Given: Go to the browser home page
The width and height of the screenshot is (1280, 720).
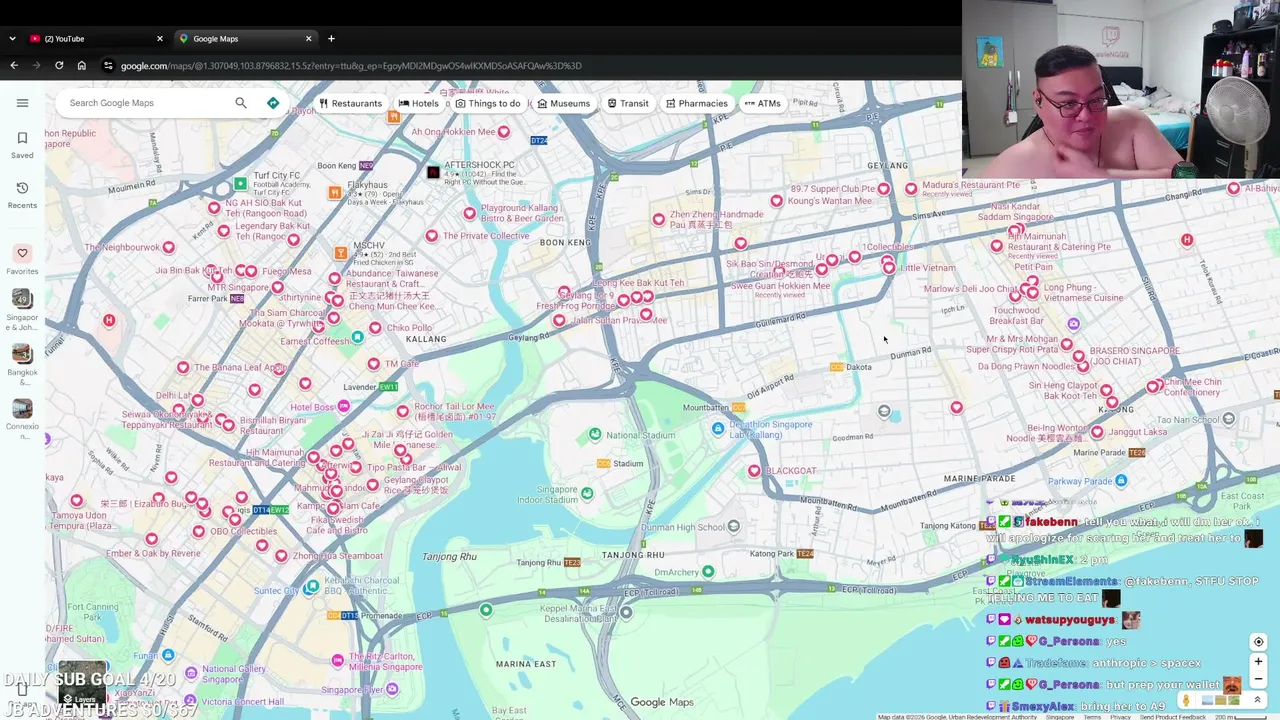Looking at the screenshot, I should 82,66.
